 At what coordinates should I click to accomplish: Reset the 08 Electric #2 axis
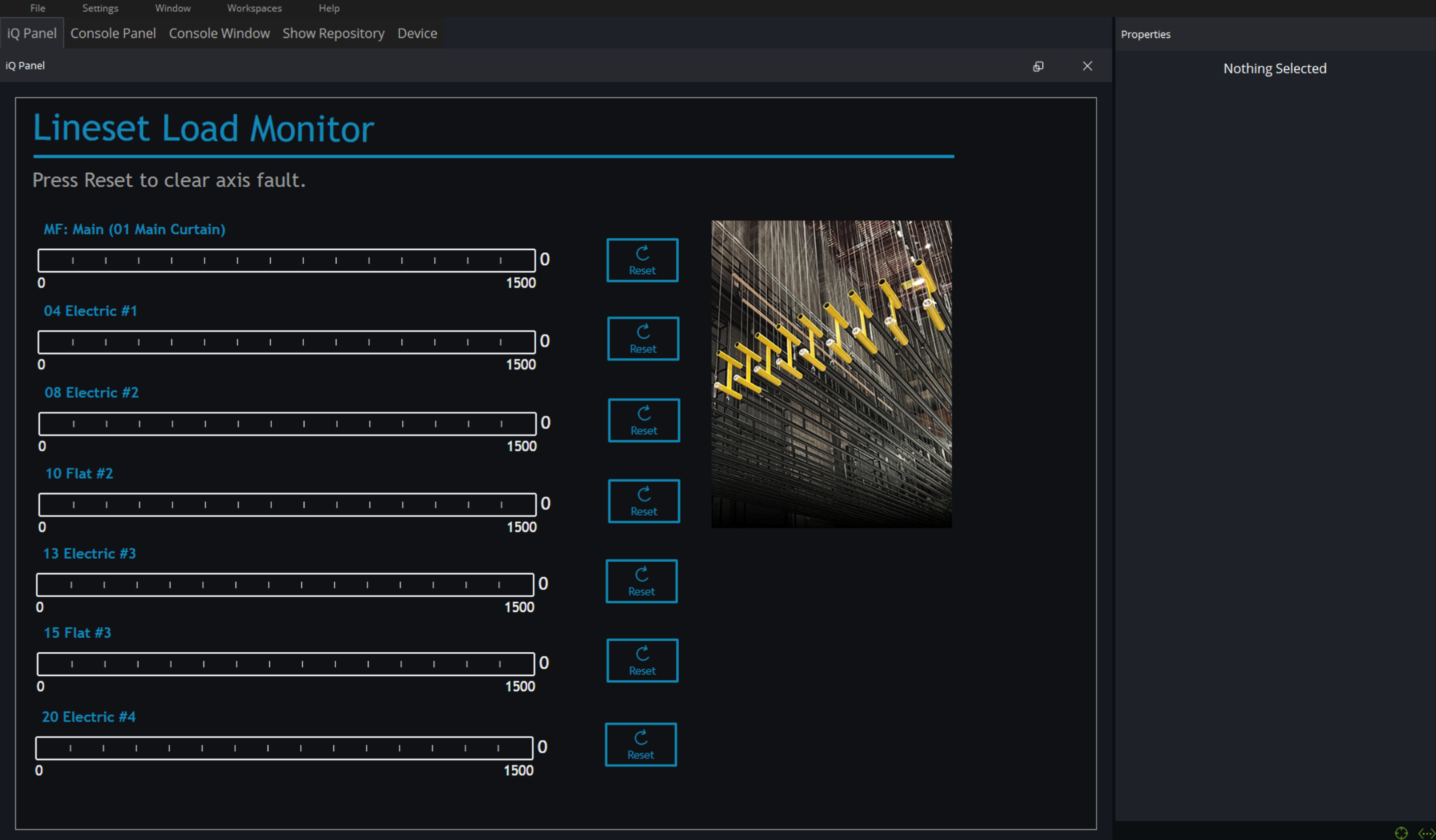point(644,421)
